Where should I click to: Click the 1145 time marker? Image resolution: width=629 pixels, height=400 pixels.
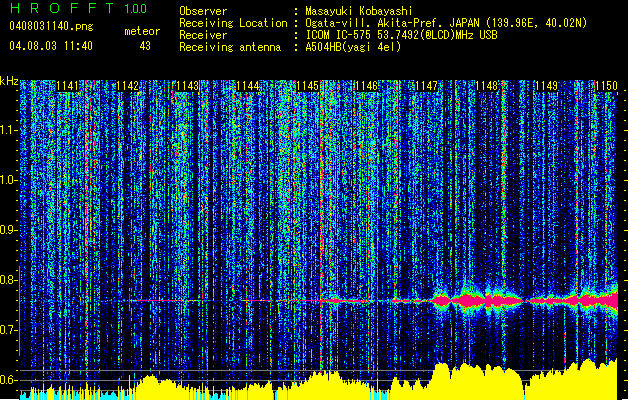tap(307, 86)
